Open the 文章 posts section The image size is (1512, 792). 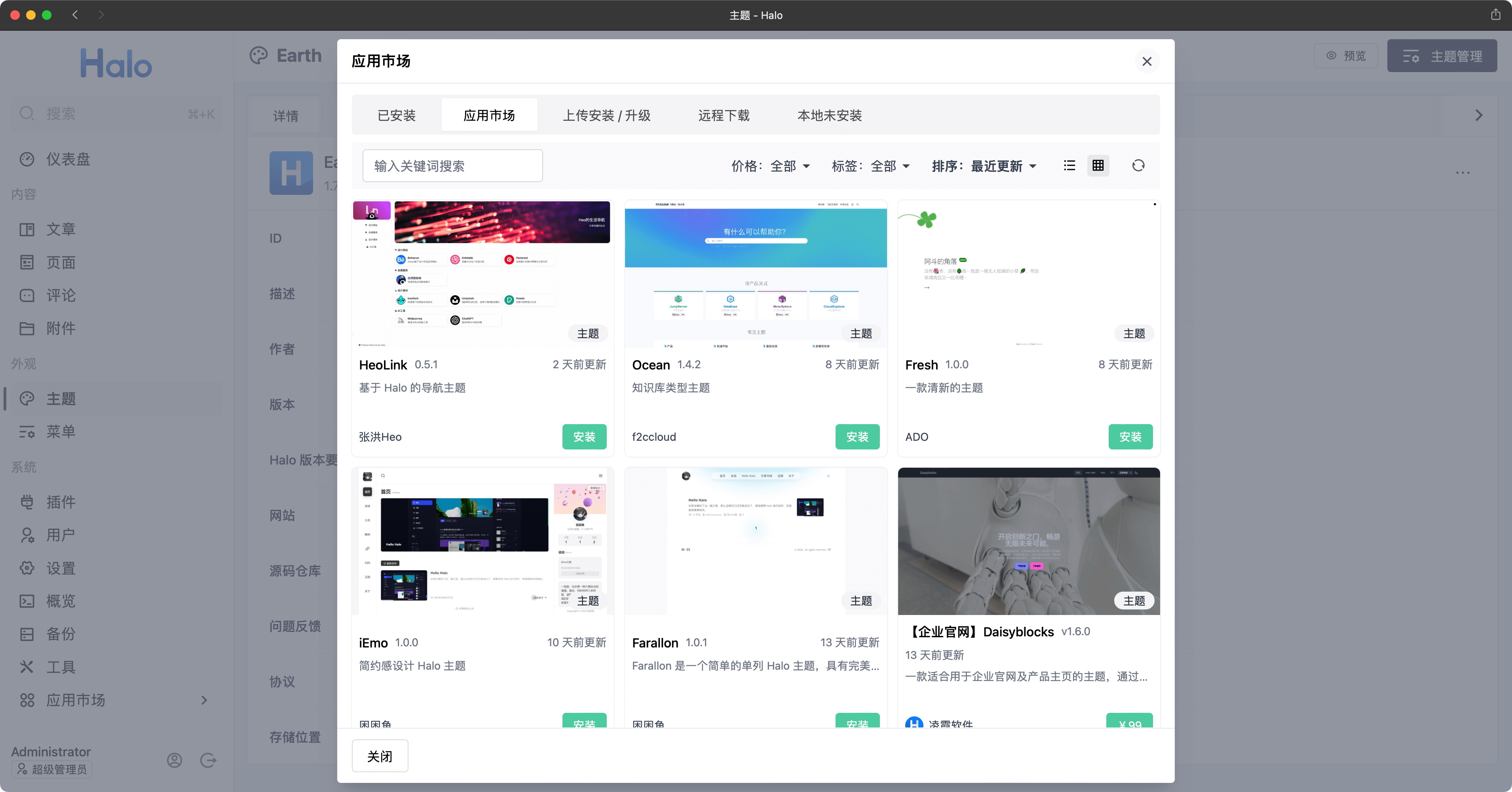tap(61, 229)
